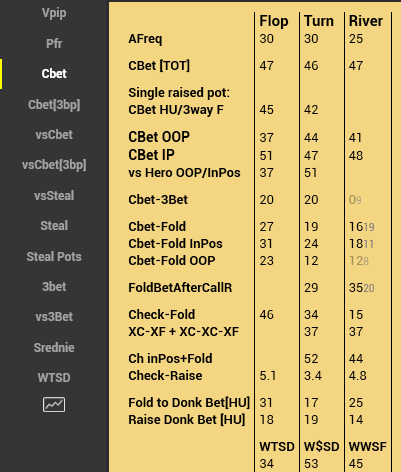The image size is (401, 472).
Task: Click the AFreq row label
Action: [x=145, y=39]
